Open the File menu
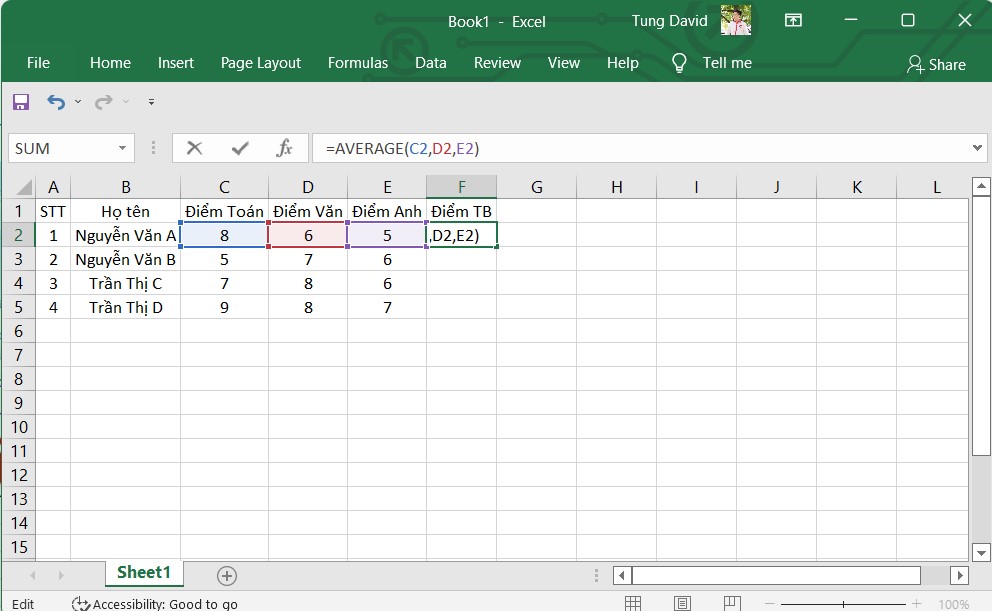 pos(38,63)
